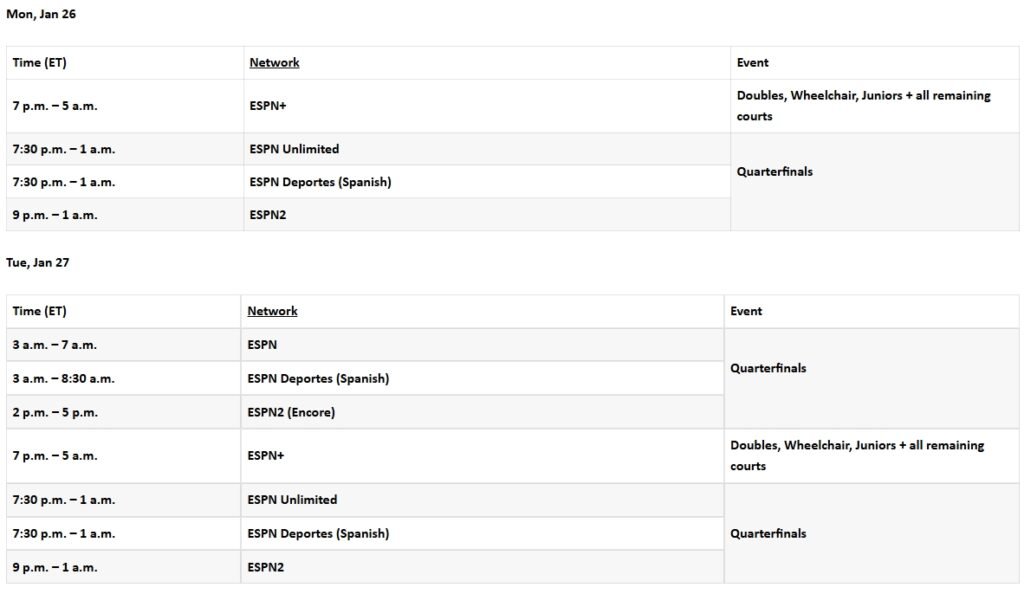Image resolution: width=1024 pixels, height=594 pixels.
Task: Click Tuesday's "7 p.m. – 5 a.m." time cell
Action: coord(55,456)
